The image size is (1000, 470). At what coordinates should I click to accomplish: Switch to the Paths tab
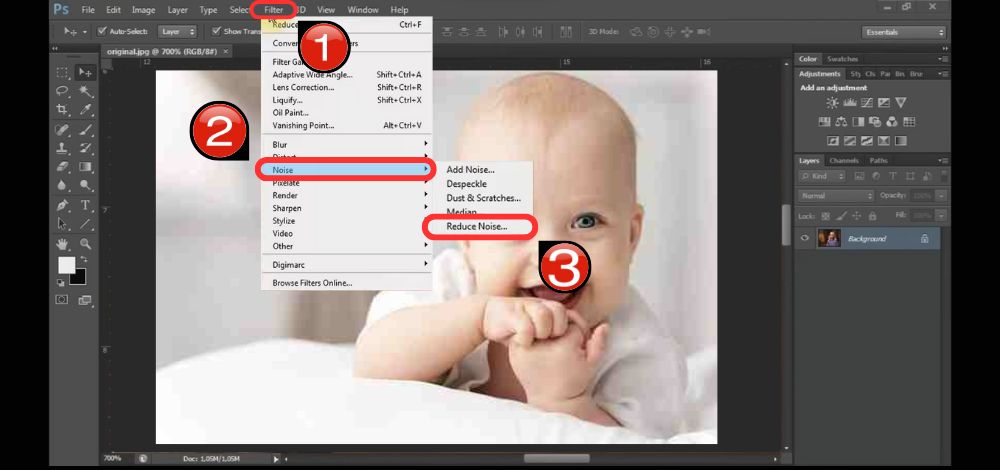click(878, 161)
